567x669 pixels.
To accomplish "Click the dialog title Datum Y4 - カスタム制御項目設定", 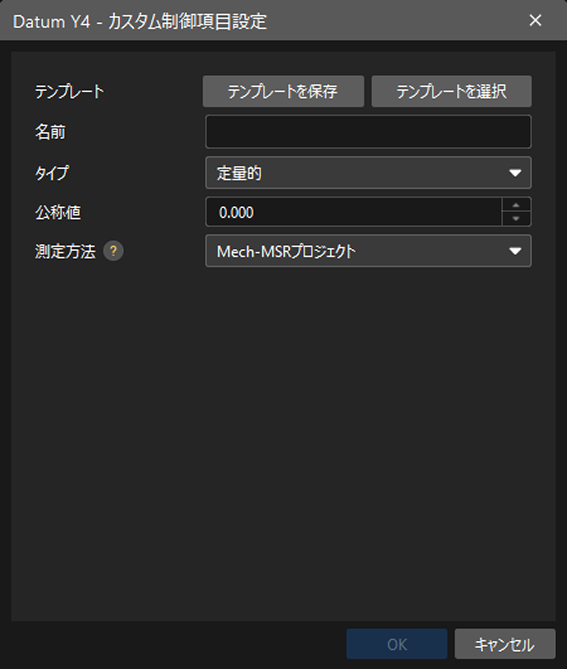I will click(x=140, y=21).
